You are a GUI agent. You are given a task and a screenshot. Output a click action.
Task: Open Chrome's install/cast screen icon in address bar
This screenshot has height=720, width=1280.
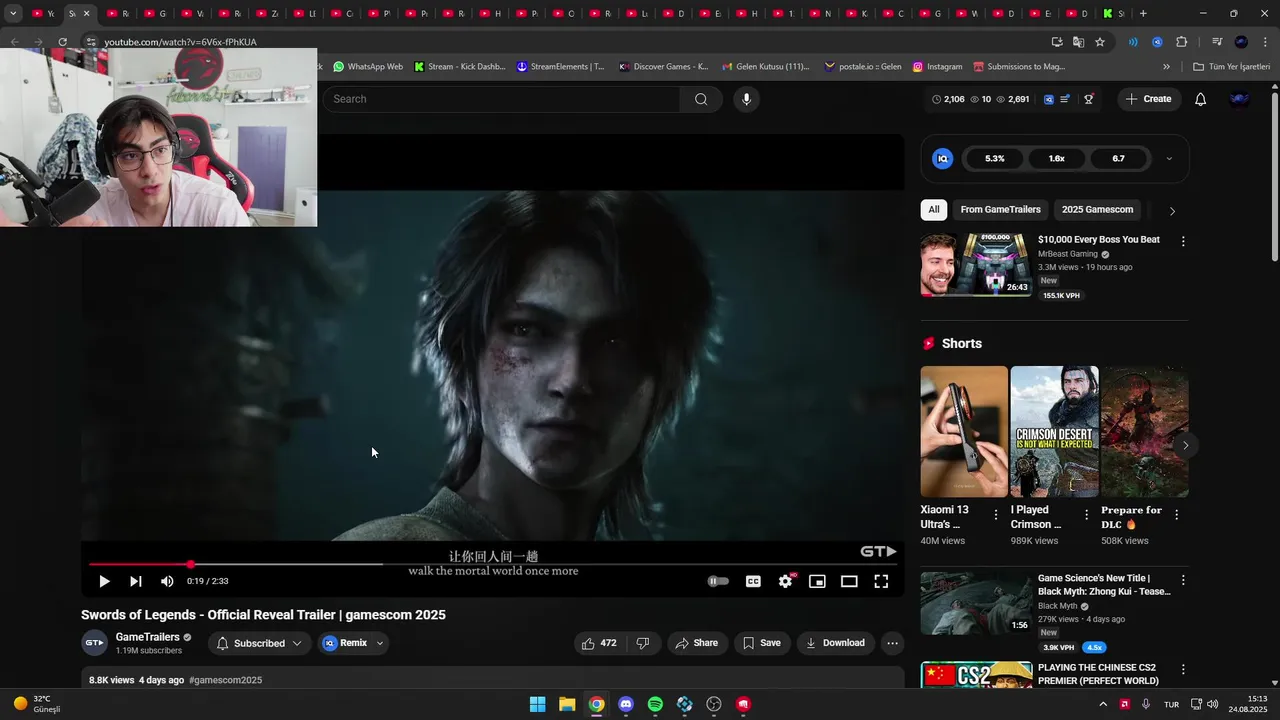coord(1057,42)
